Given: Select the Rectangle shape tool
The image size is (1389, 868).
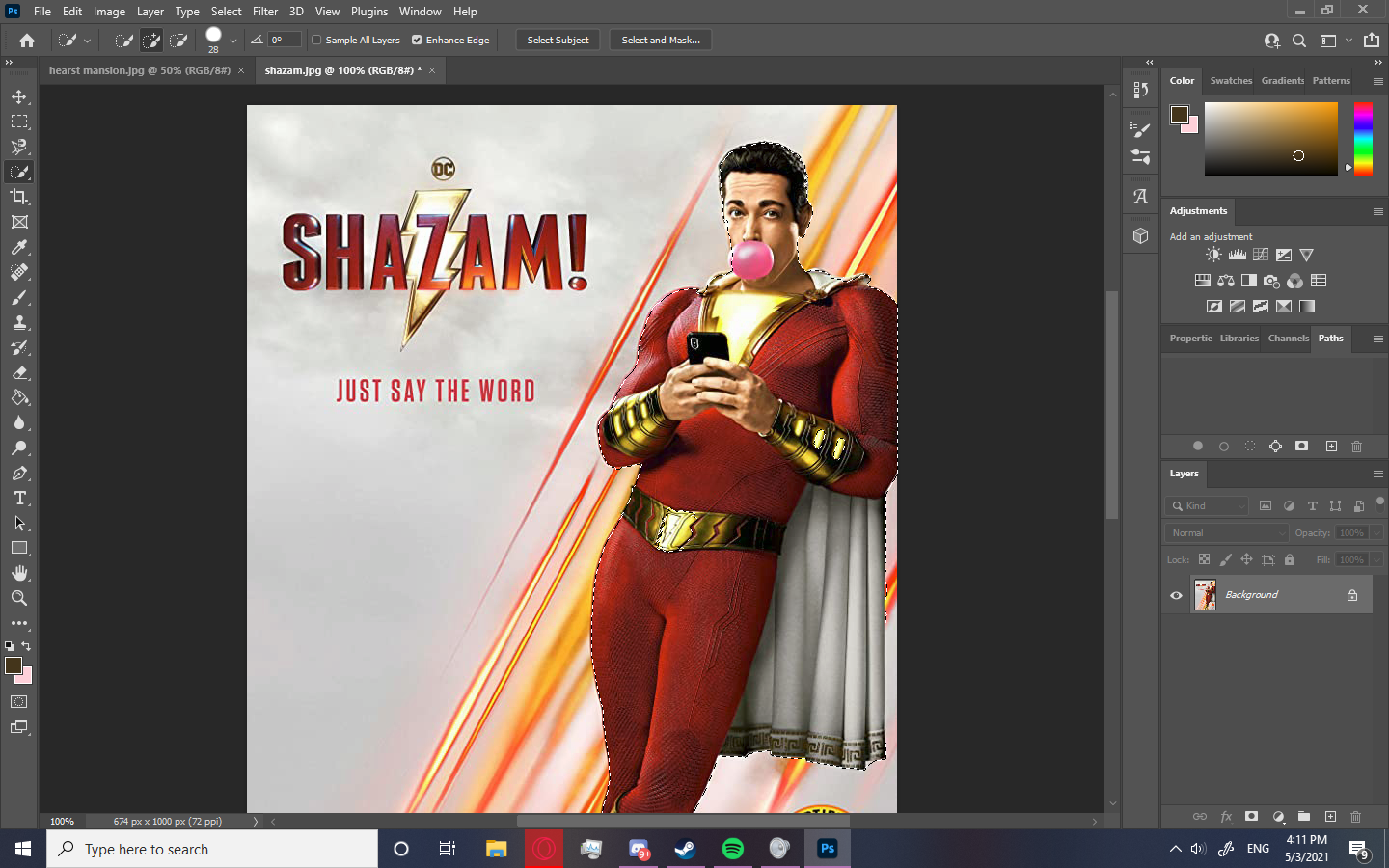Looking at the screenshot, I should click(19, 548).
